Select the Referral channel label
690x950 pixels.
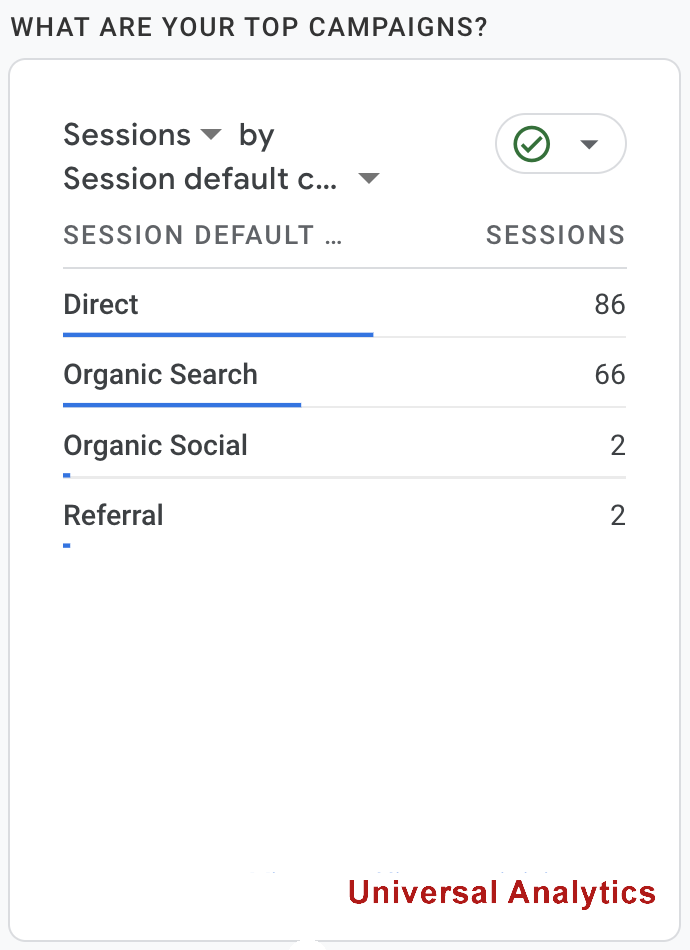pos(113,515)
